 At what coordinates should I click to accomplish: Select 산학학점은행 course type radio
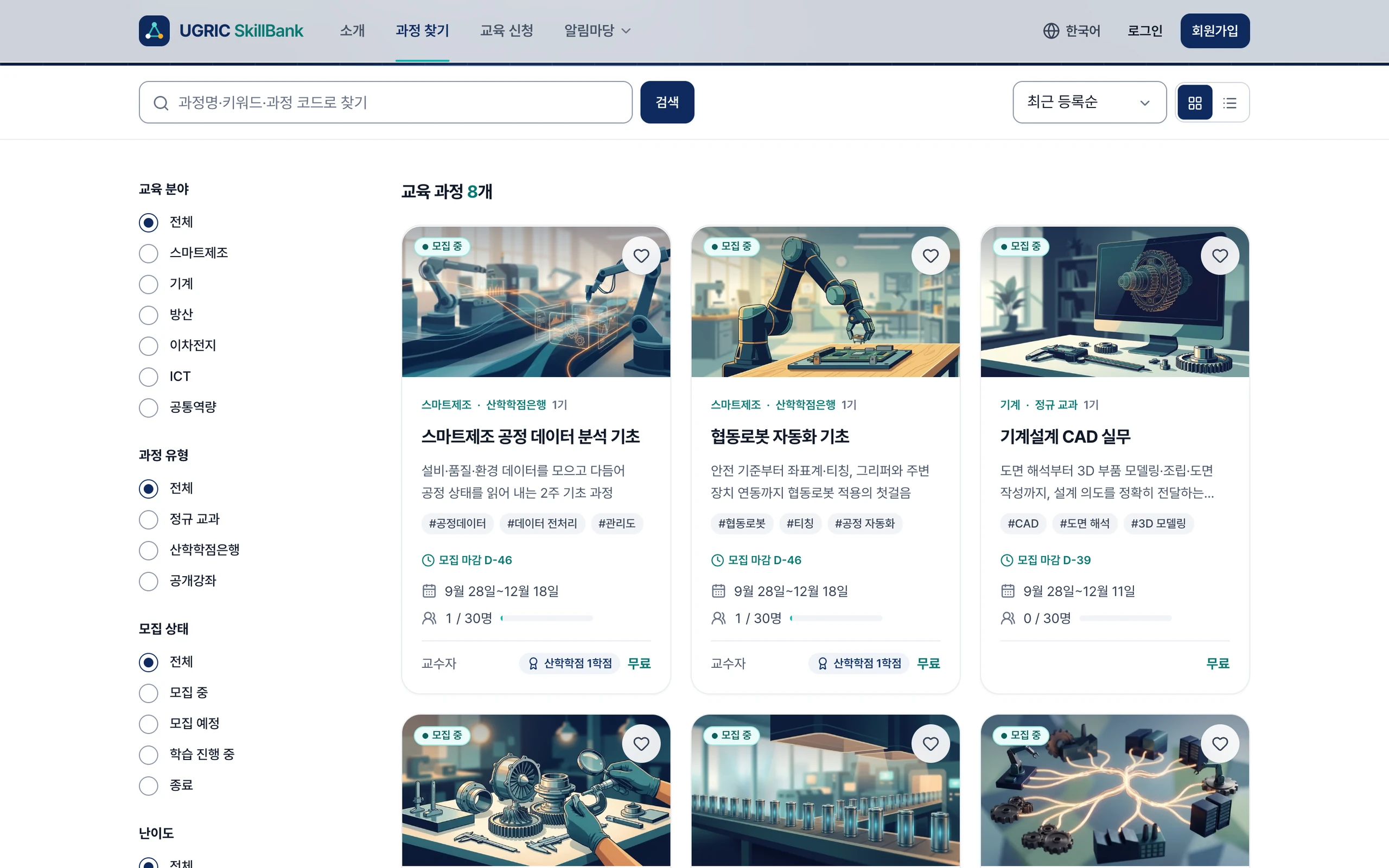coord(149,551)
